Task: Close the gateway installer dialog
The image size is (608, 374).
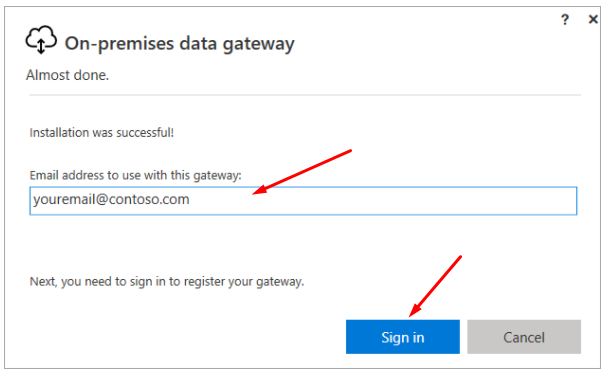Action: click(593, 19)
